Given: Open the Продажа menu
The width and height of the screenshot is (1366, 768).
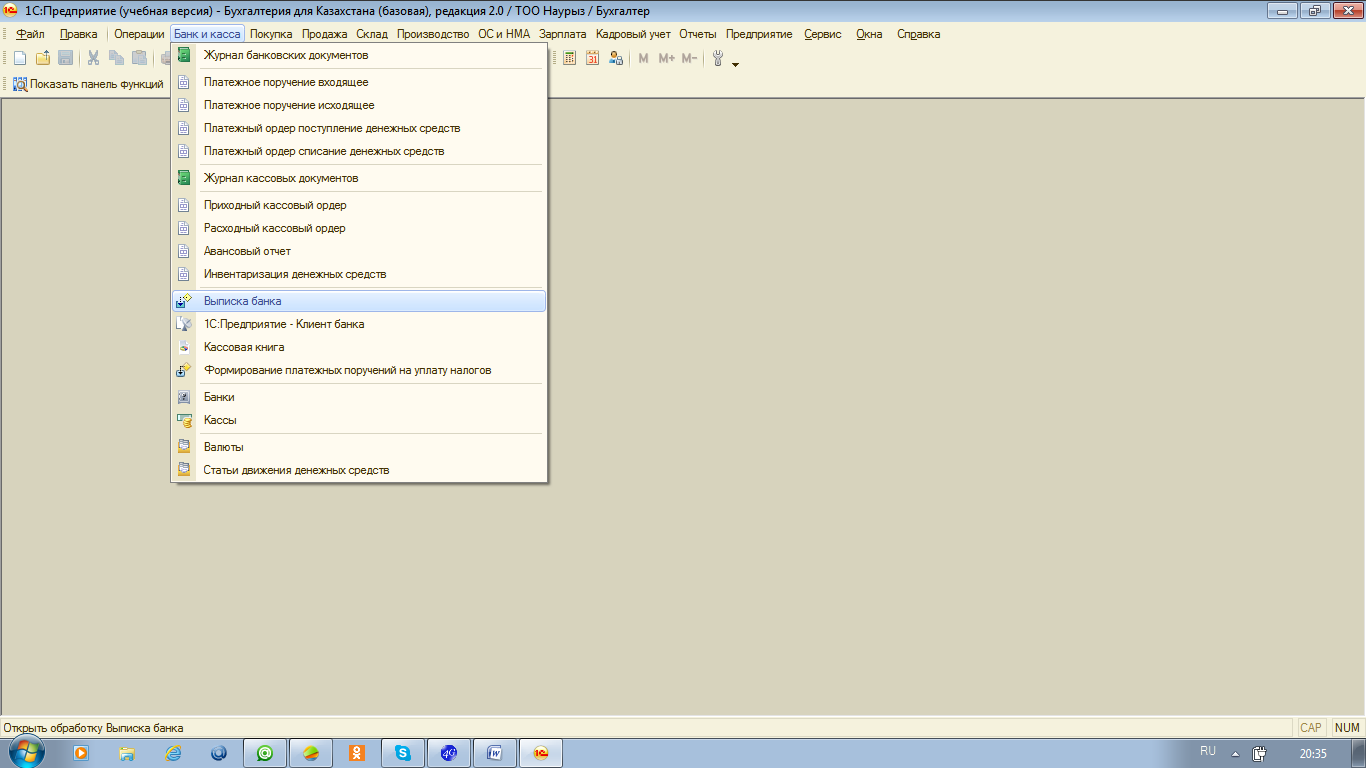Looking at the screenshot, I should coord(325,34).
